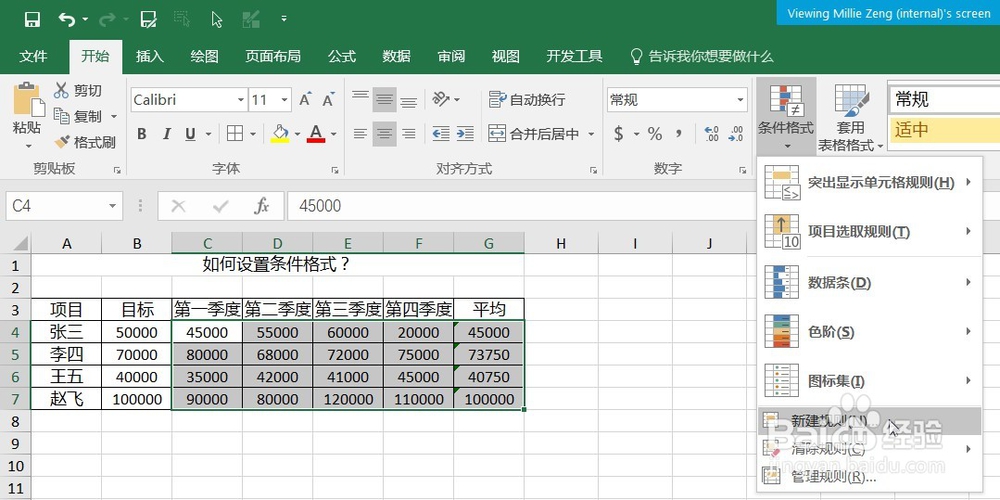Click the 条件格式 conditional formatting button
Image resolution: width=1000 pixels, height=500 pixels.
(x=786, y=116)
